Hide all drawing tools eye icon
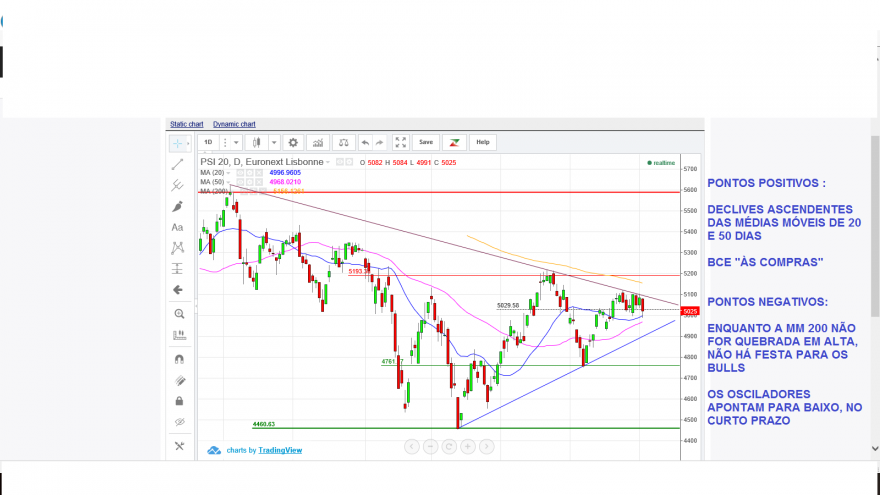This screenshot has width=880, height=495. pos(180,422)
